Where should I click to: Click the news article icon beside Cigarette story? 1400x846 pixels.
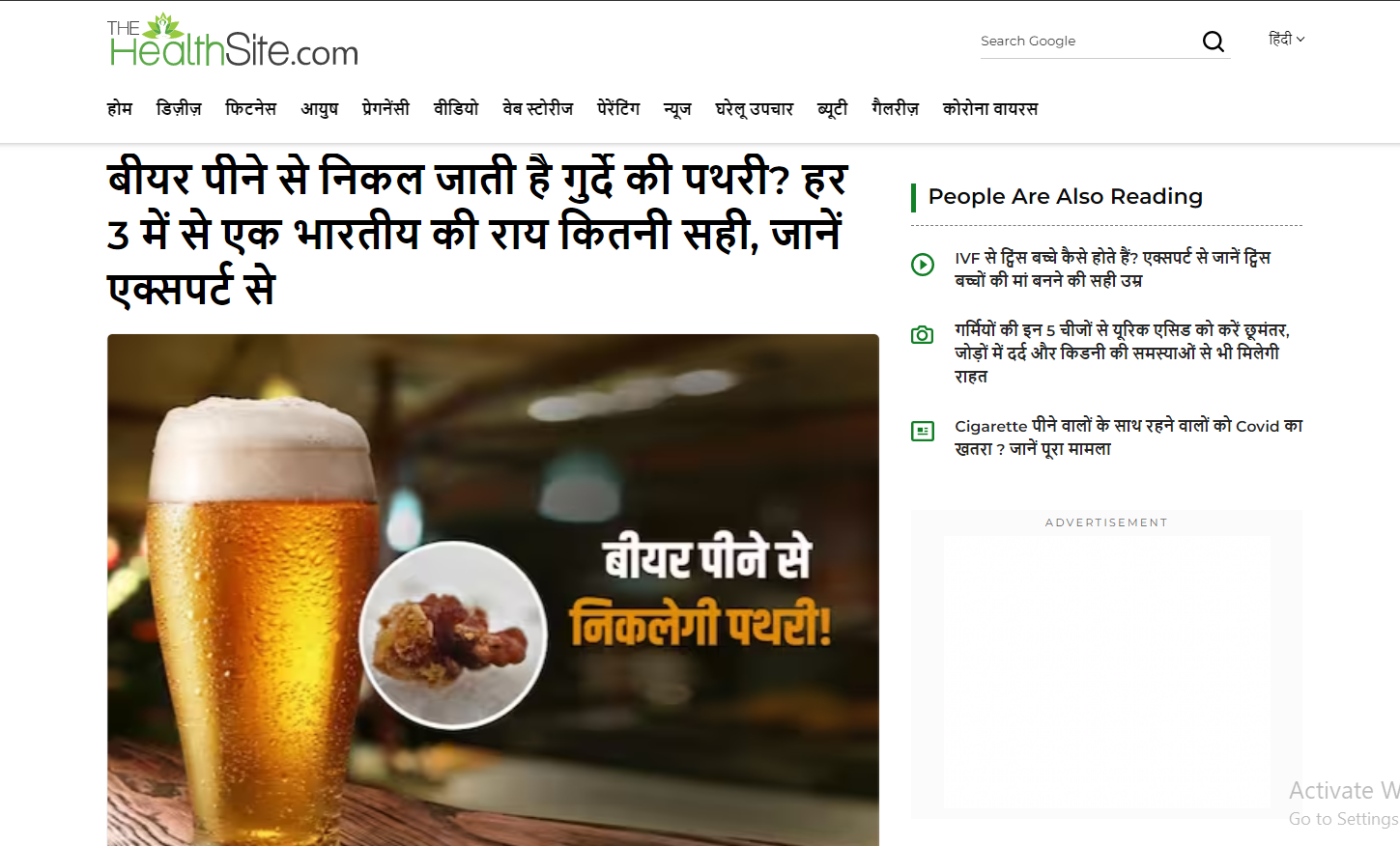(923, 431)
